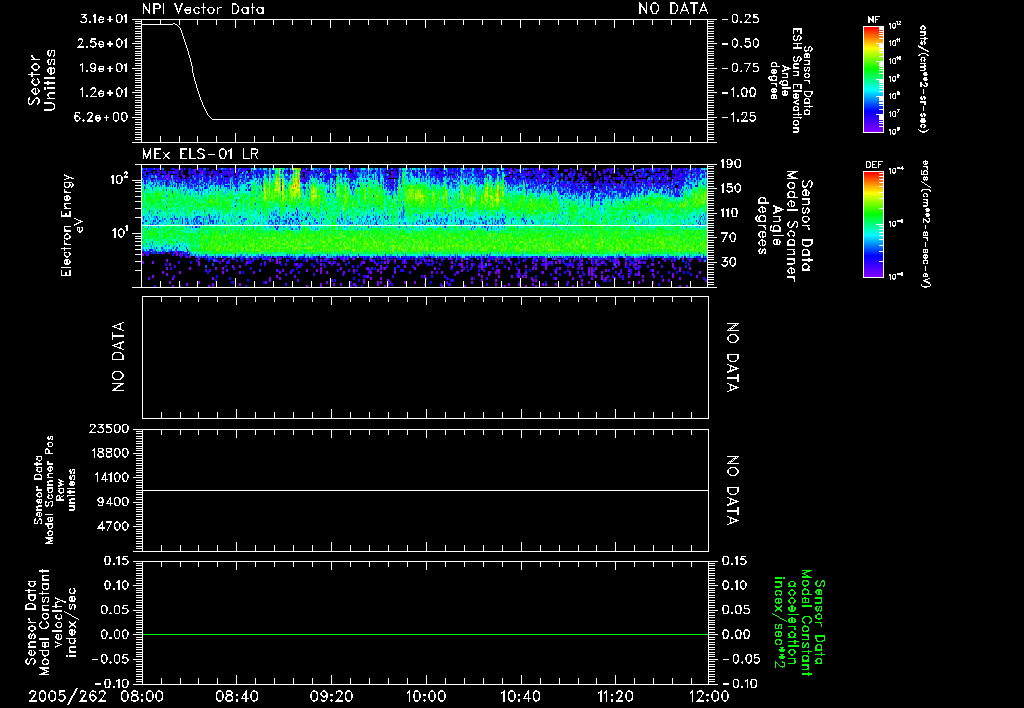Click the white scanner position line
The width and height of the screenshot is (1024, 708).
pos(425,491)
